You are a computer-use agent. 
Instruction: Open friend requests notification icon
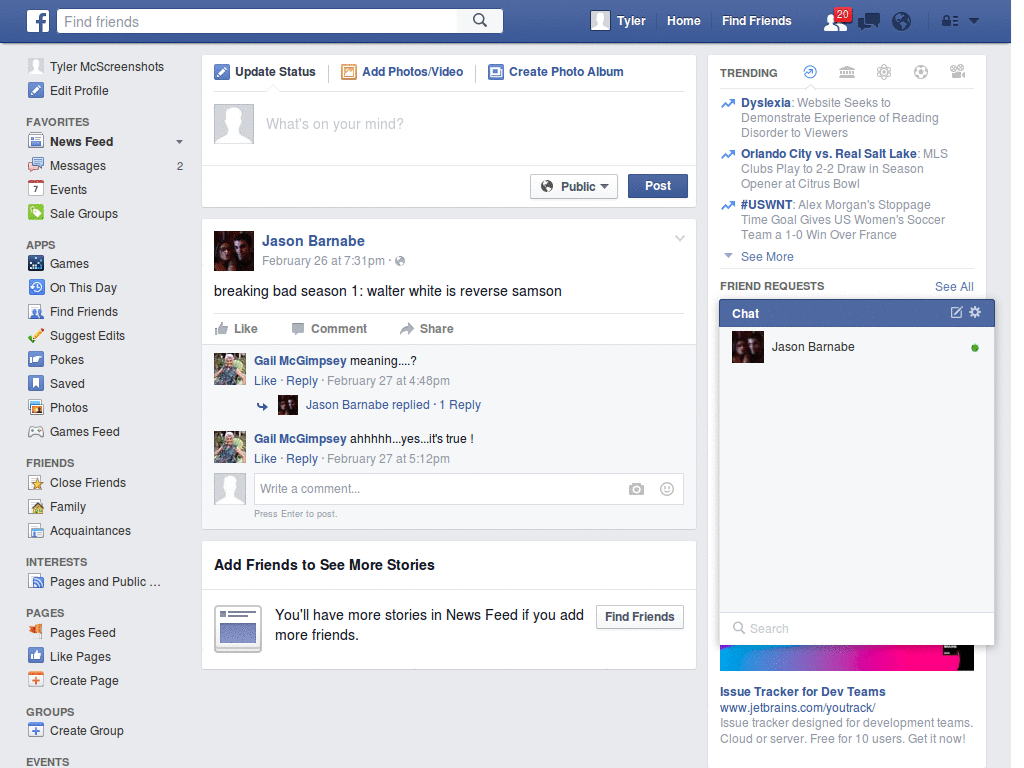point(836,21)
